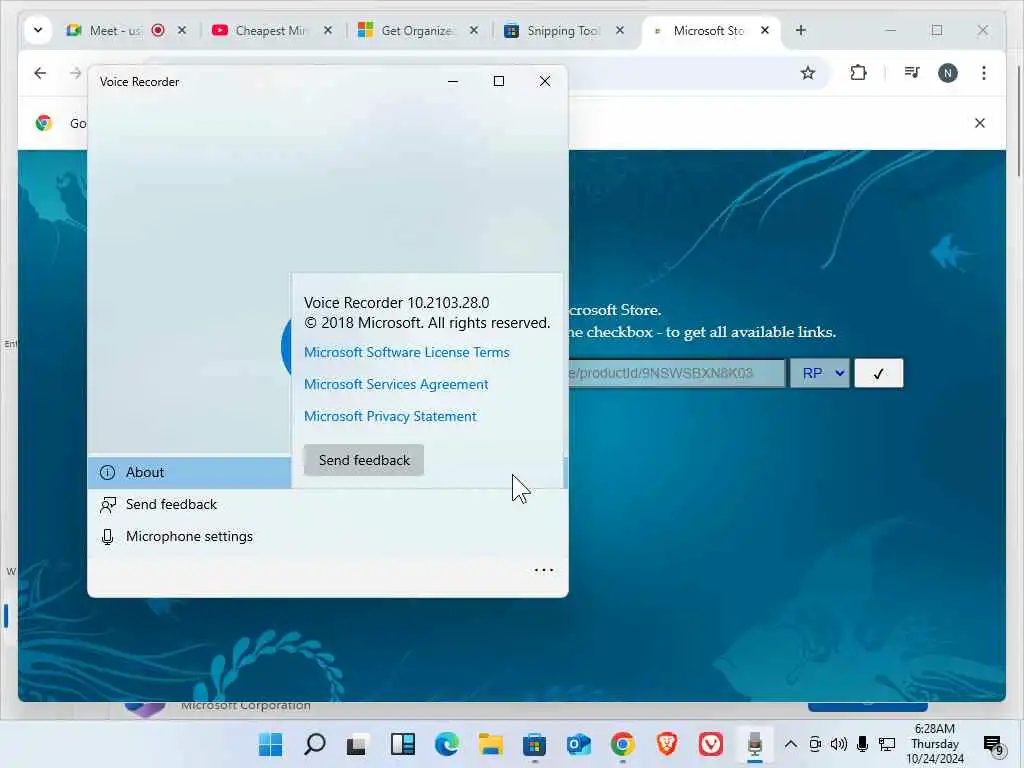Open Microsoft Services Agreement link
This screenshot has height=768, width=1024.
(396, 384)
